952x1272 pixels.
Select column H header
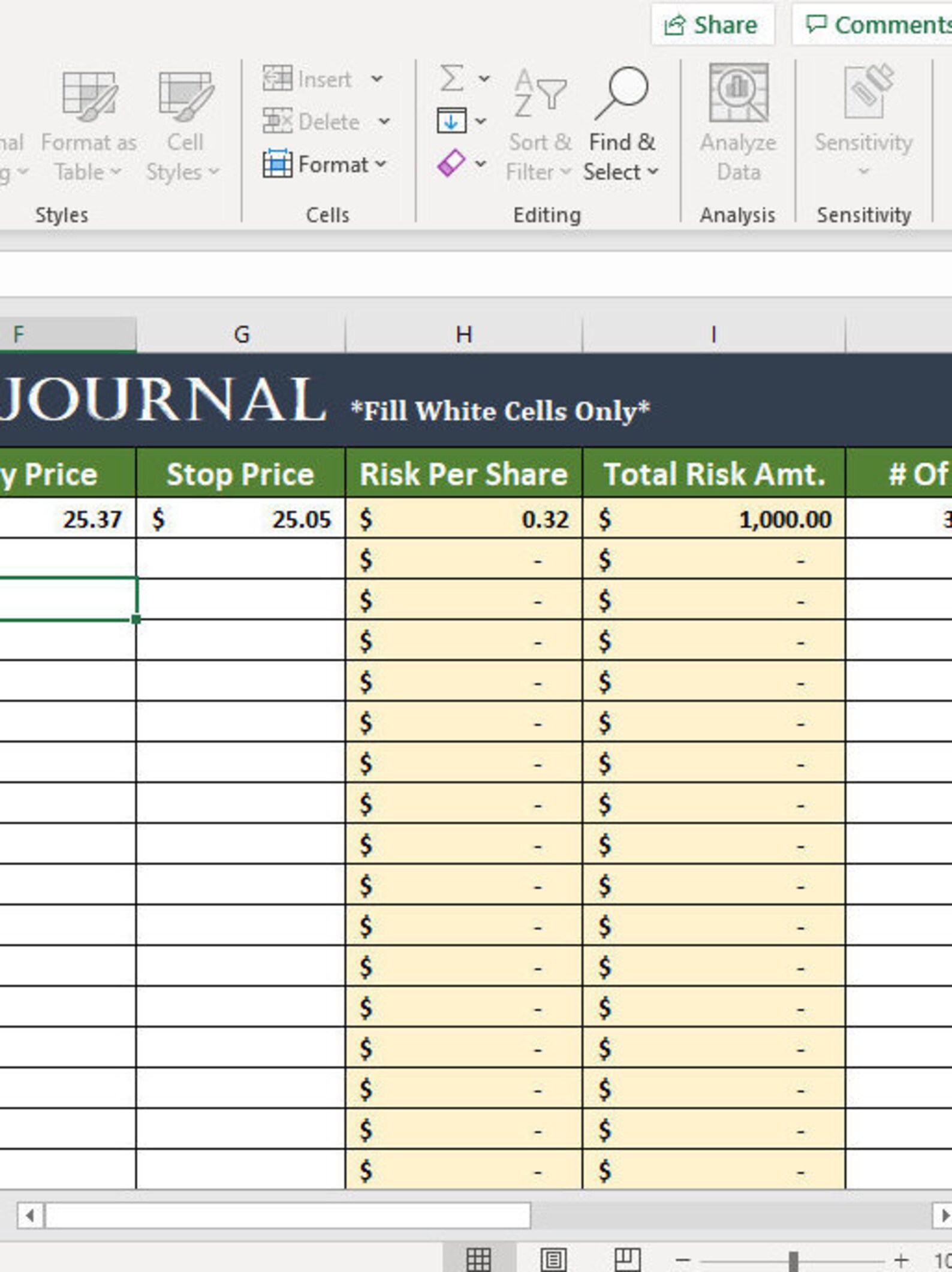click(463, 334)
